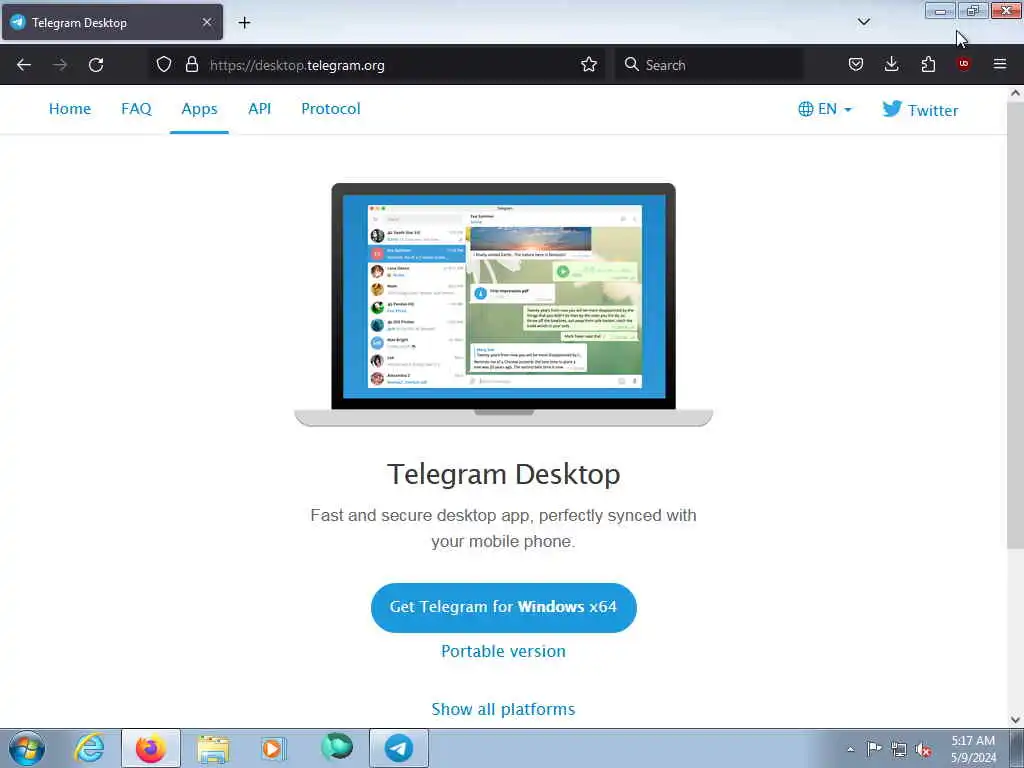Open the Save to Pocket icon
This screenshot has height=768, width=1024.
[x=856, y=64]
